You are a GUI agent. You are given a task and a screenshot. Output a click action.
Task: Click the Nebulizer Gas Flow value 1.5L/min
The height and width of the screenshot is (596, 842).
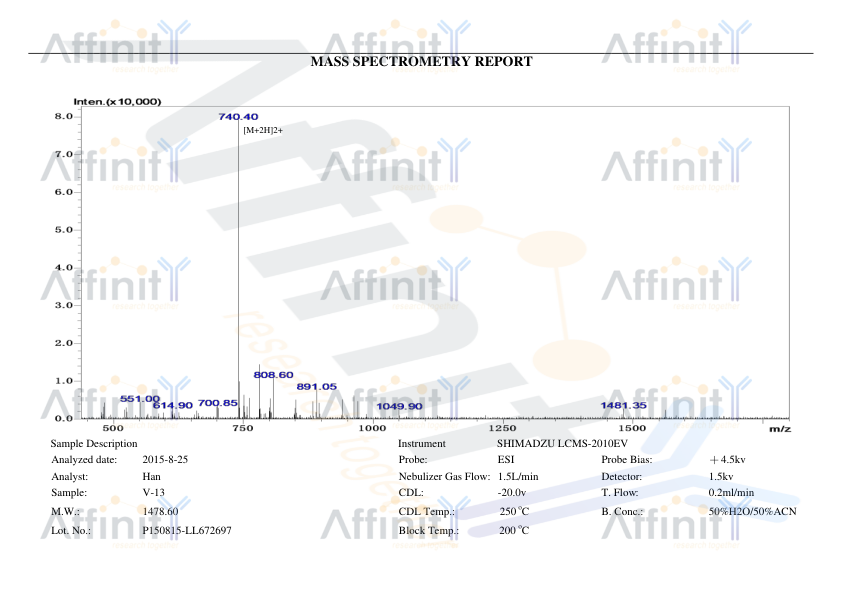tap(518, 476)
